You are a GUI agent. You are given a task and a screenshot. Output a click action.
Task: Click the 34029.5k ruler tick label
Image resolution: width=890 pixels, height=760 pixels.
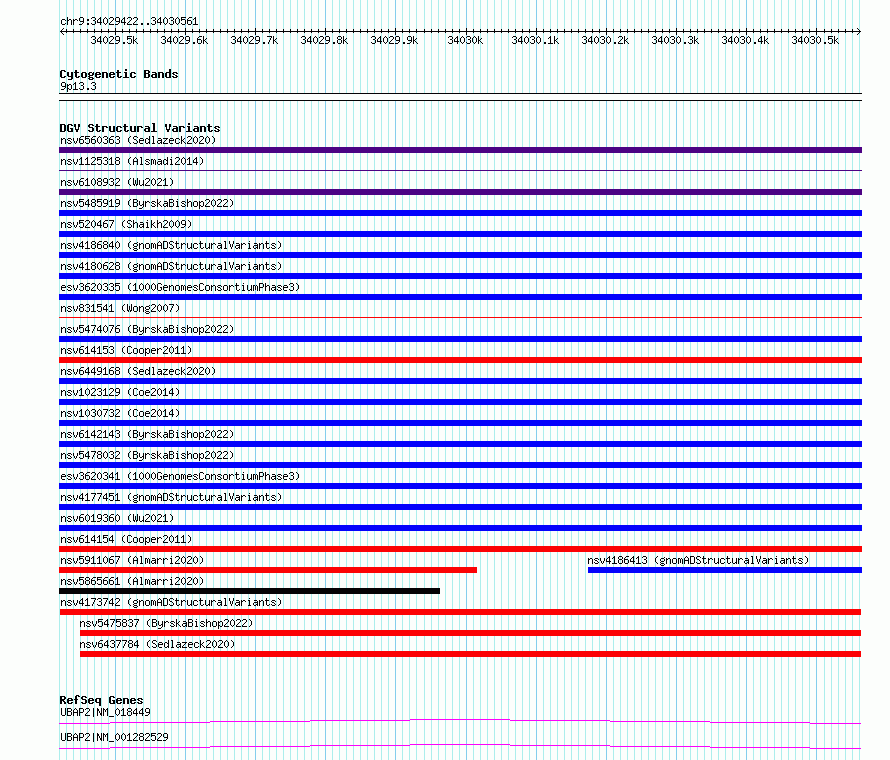pos(114,40)
